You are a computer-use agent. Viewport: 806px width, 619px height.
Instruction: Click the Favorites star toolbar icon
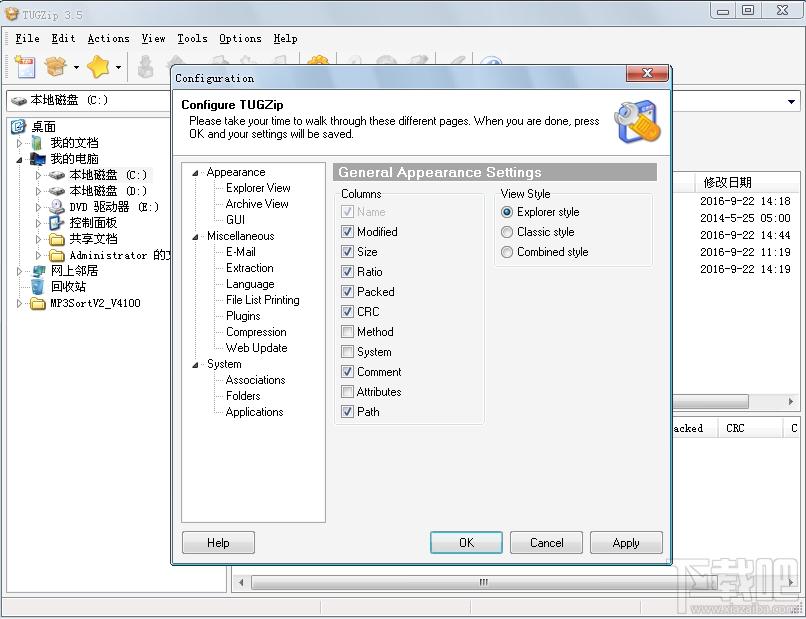coord(98,67)
